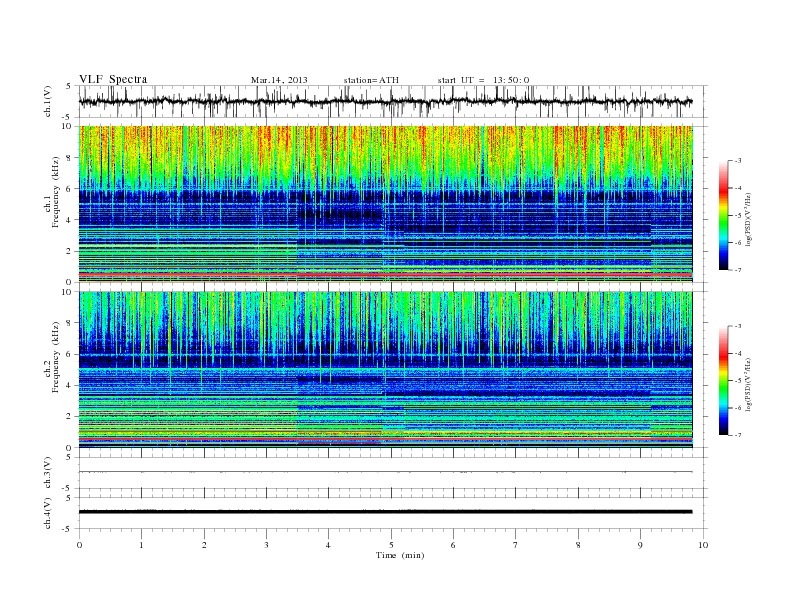
Task: Click time axis tick label '4'
Action: (329, 545)
